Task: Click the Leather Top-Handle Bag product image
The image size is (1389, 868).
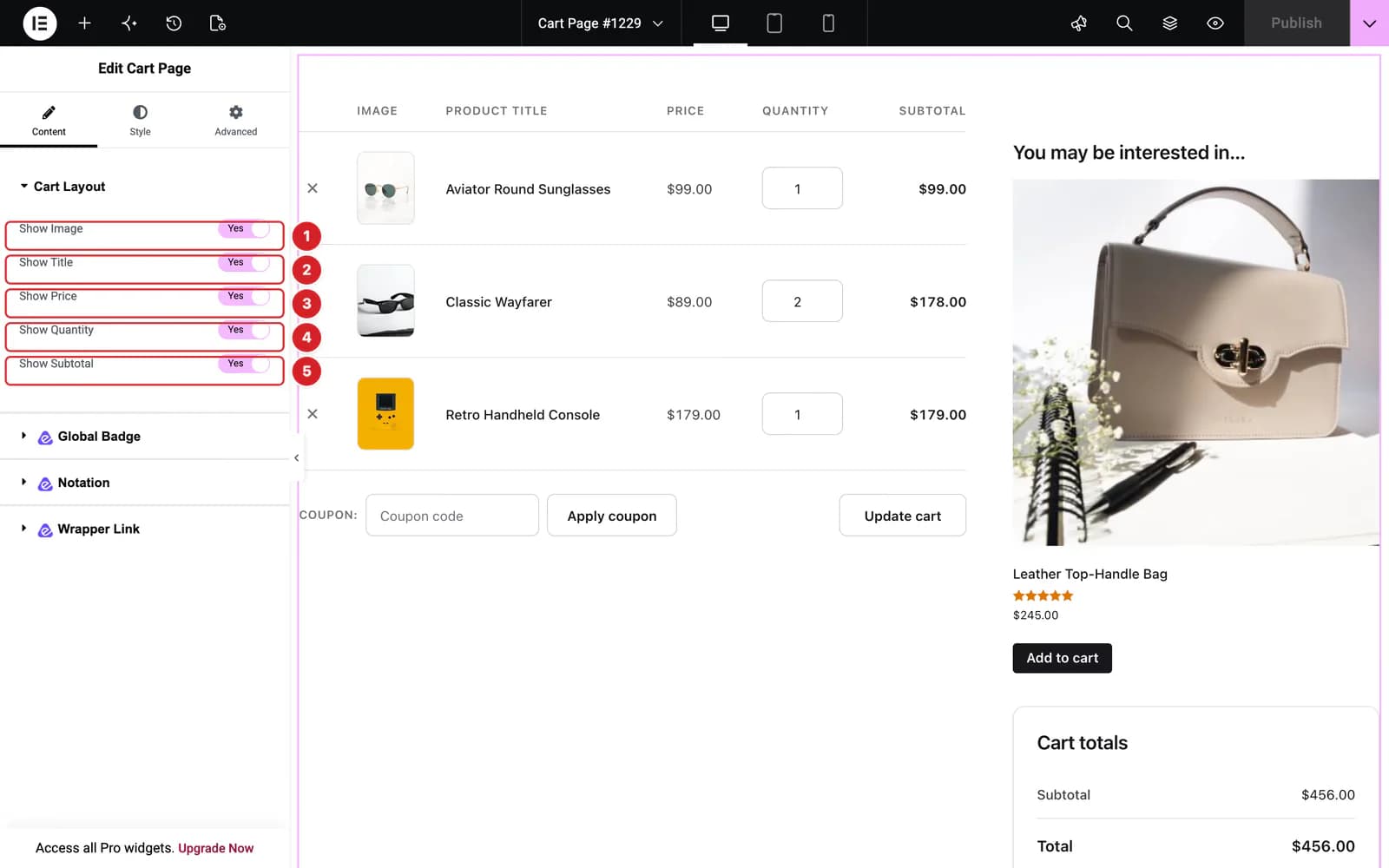Action: (x=1195, y=363)
